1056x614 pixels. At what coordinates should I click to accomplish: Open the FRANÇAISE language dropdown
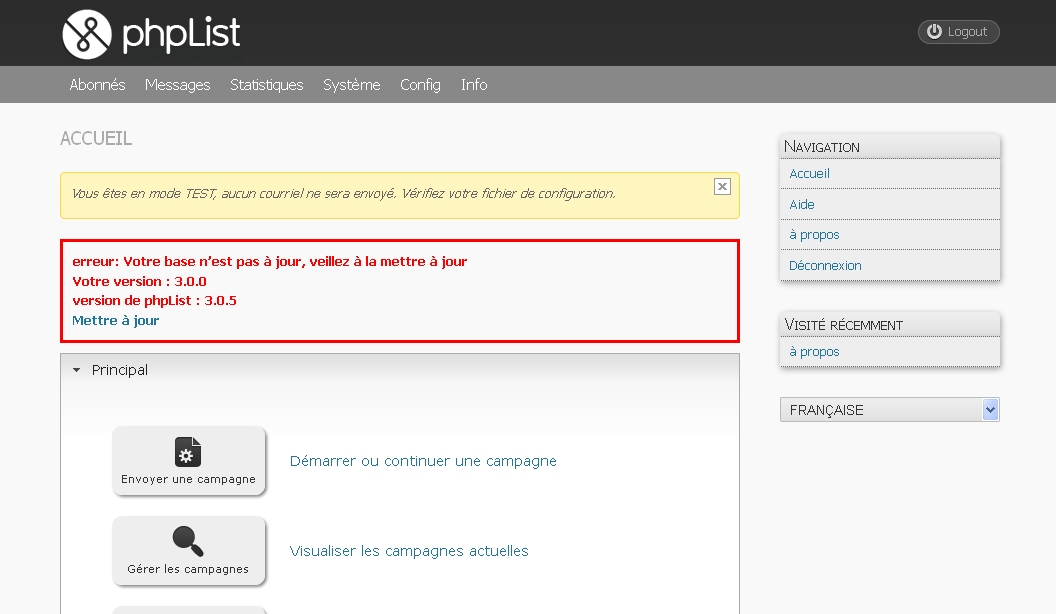(x=889, y=410)
